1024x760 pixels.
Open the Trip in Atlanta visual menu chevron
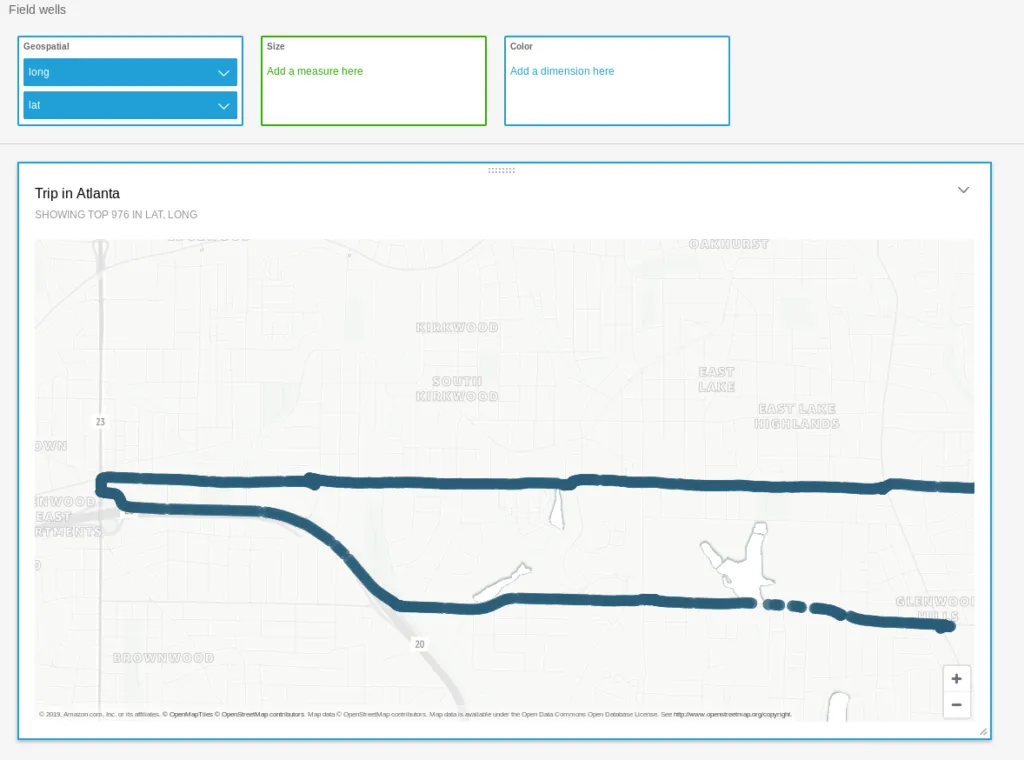[963, 190]
